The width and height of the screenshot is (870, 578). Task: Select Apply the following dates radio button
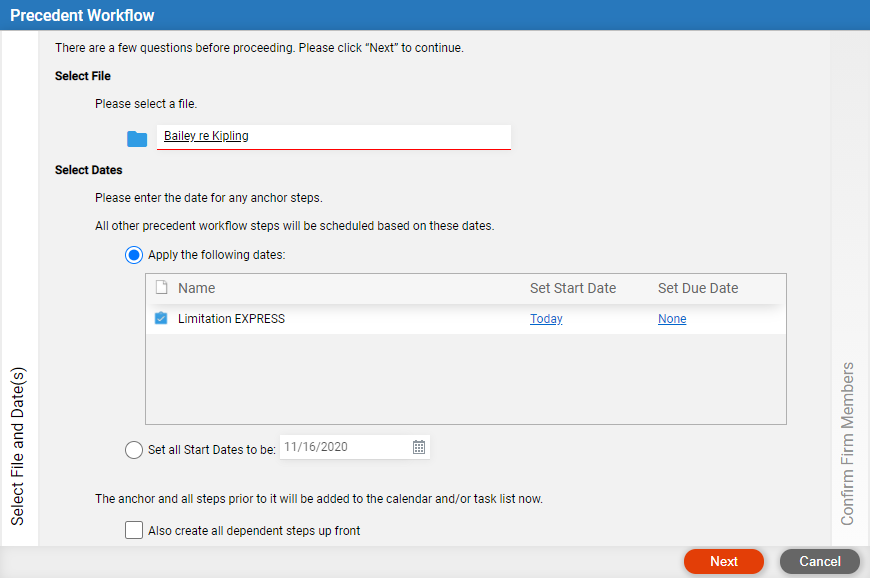[134, 255]
